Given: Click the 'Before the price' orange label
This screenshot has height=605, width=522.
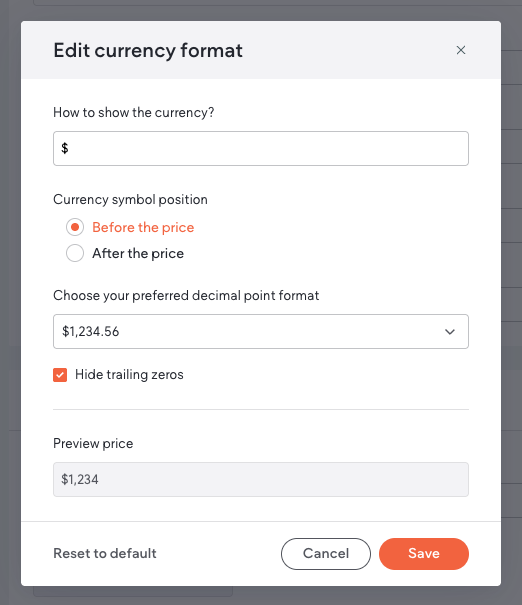Looking at the screenshot, I should 143,227.
